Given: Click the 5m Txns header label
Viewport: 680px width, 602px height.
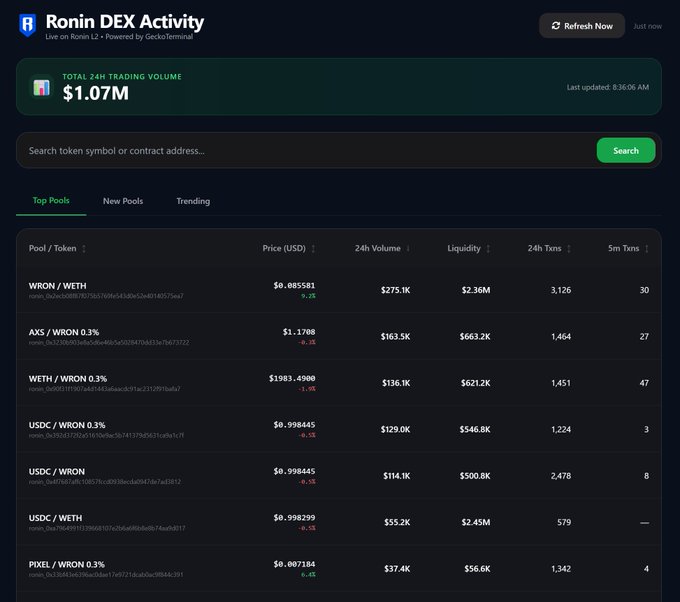Looking at the screenshot, I should point(623,248).
